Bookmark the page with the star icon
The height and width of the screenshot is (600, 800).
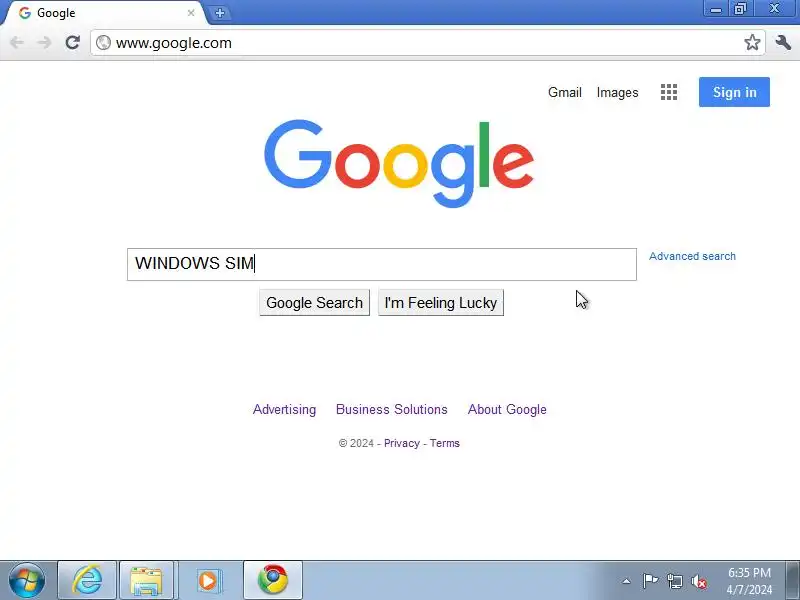752,42
